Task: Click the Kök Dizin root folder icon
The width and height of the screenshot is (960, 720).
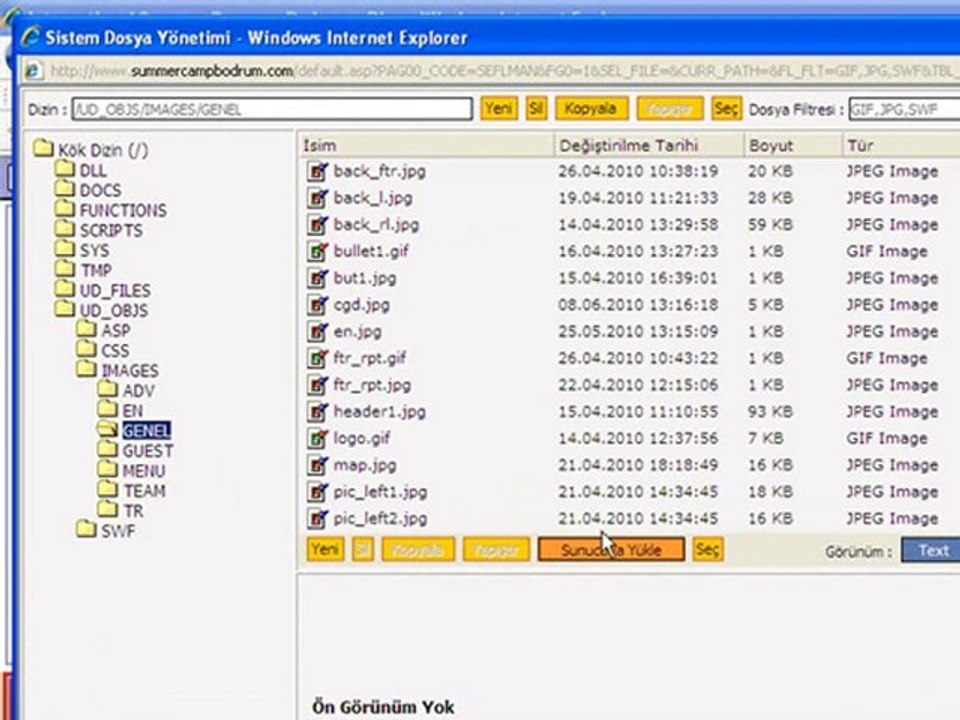Action: tap(43, 148)
